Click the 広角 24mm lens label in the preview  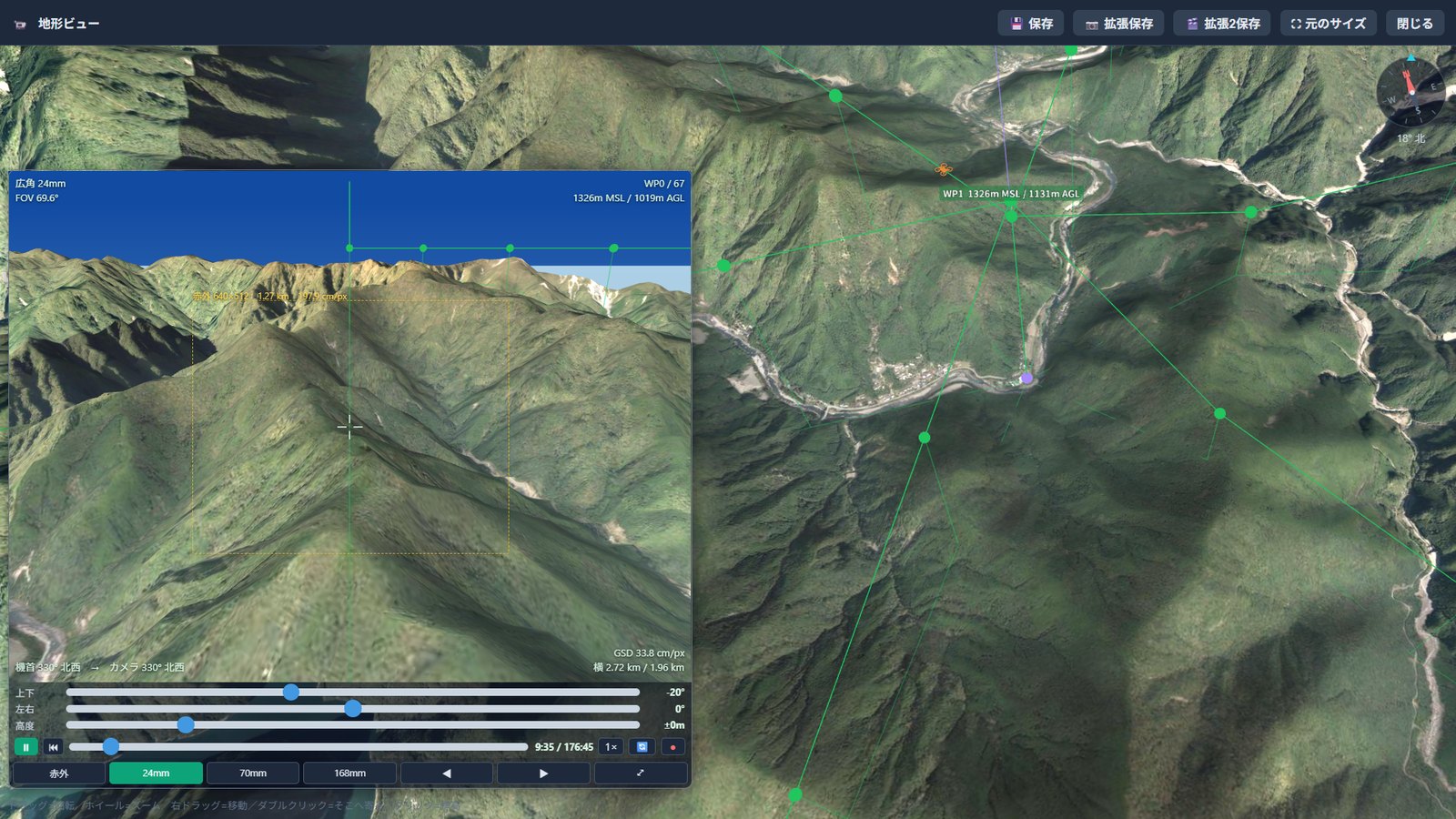pos(40,184)
